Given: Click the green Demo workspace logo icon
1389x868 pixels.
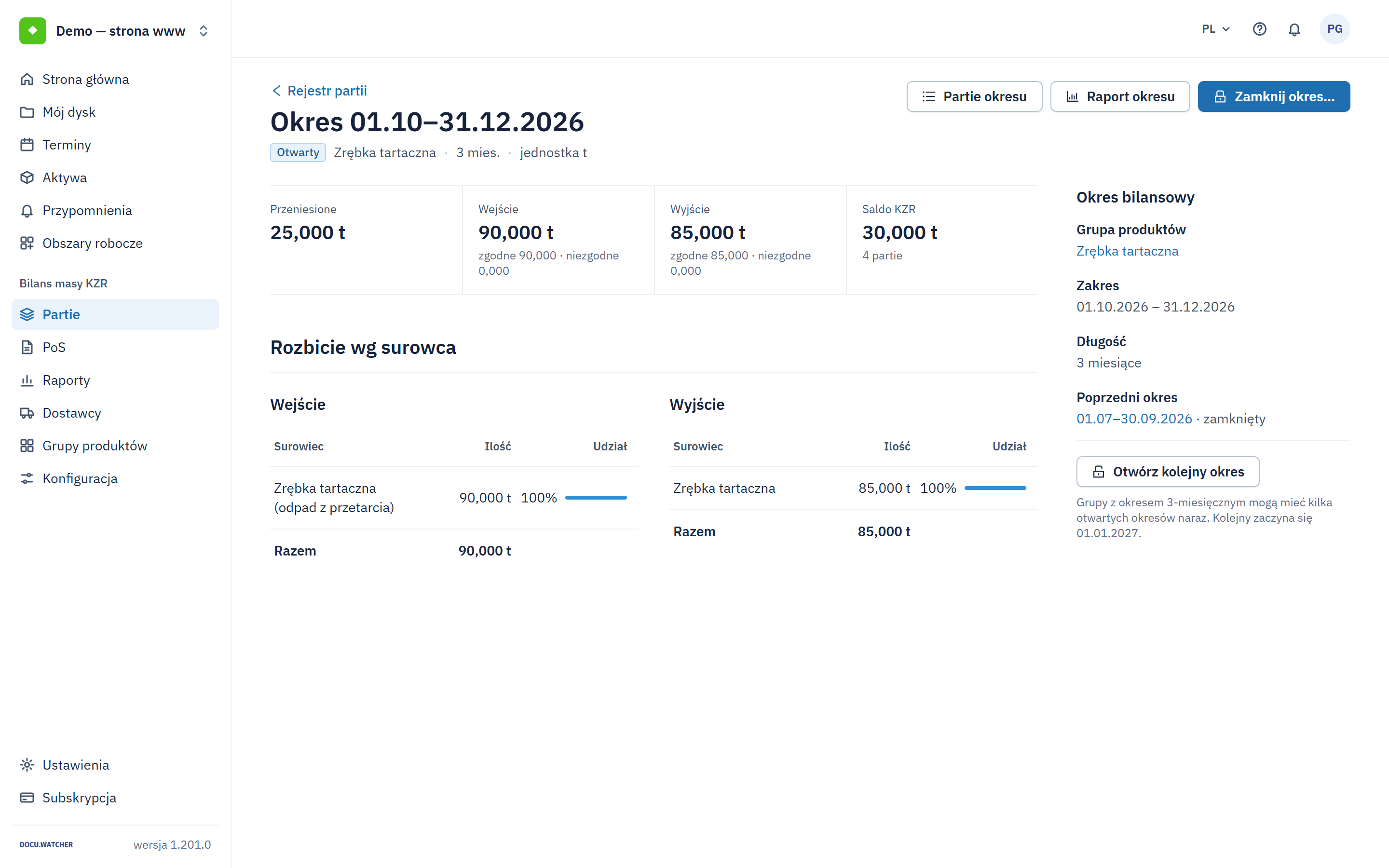Looking at the screenshot, I should point(33,31).
